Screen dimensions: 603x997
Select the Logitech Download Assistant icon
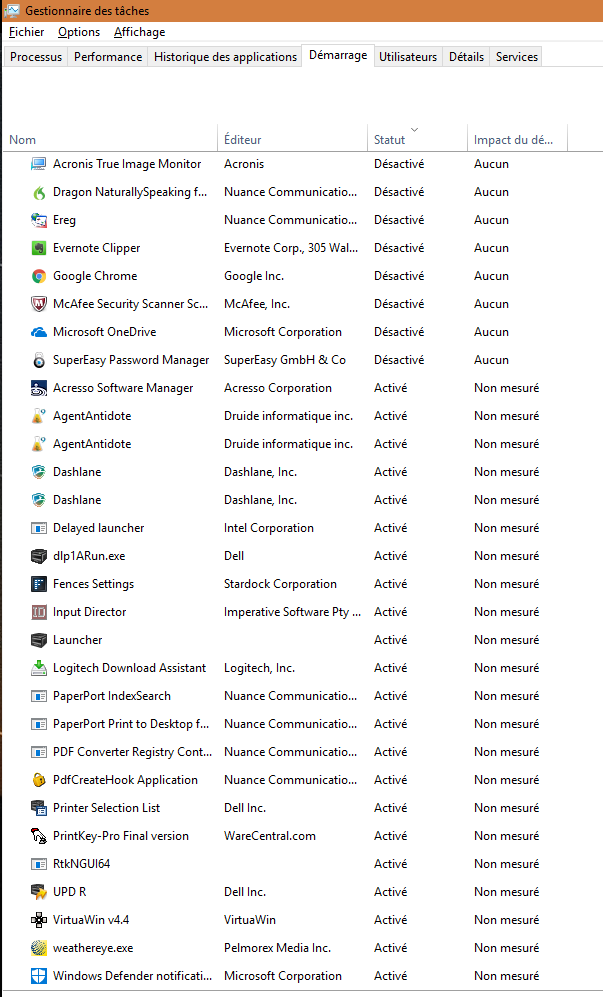[x=39, y=668]
